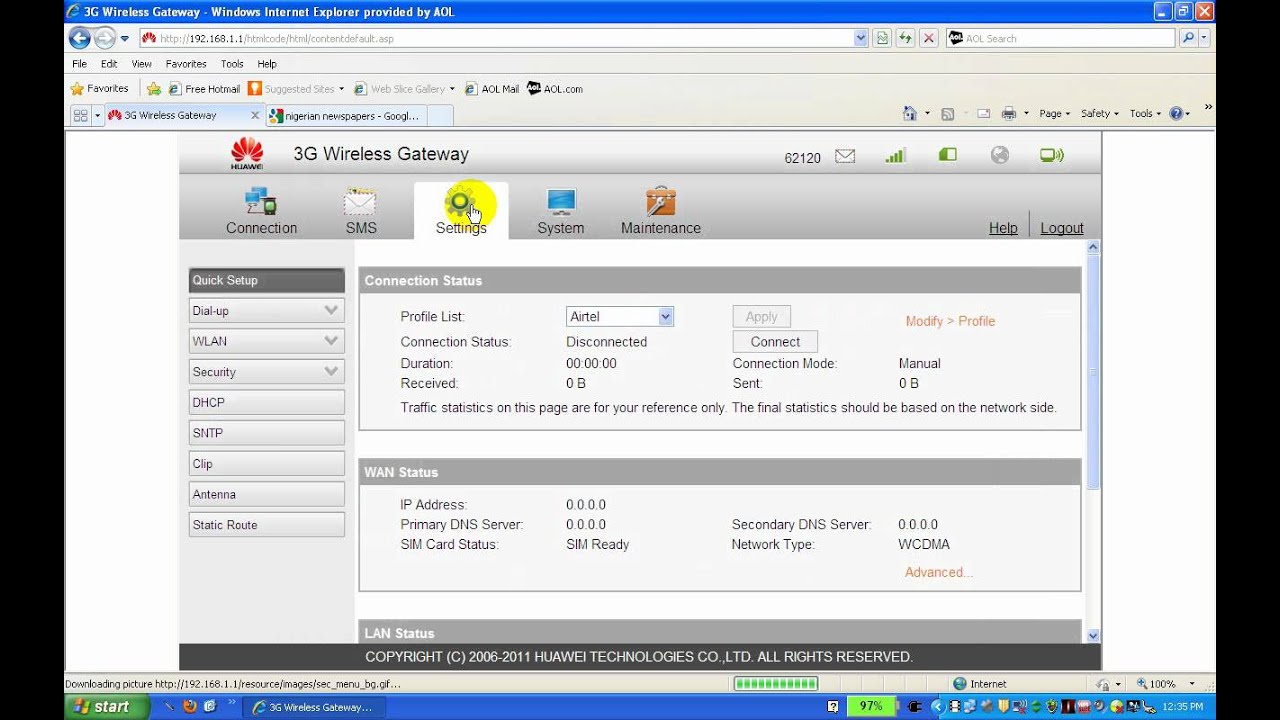Click the Read Mail icon

pos(983,113)
